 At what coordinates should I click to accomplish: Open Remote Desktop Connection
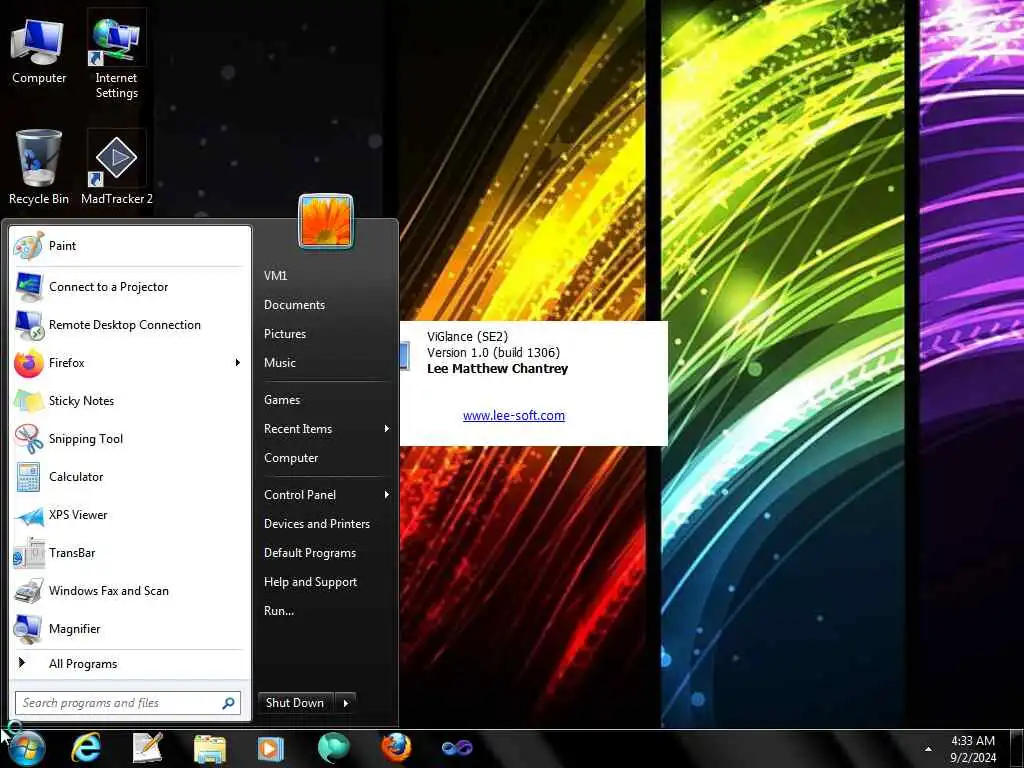[129, 325]
